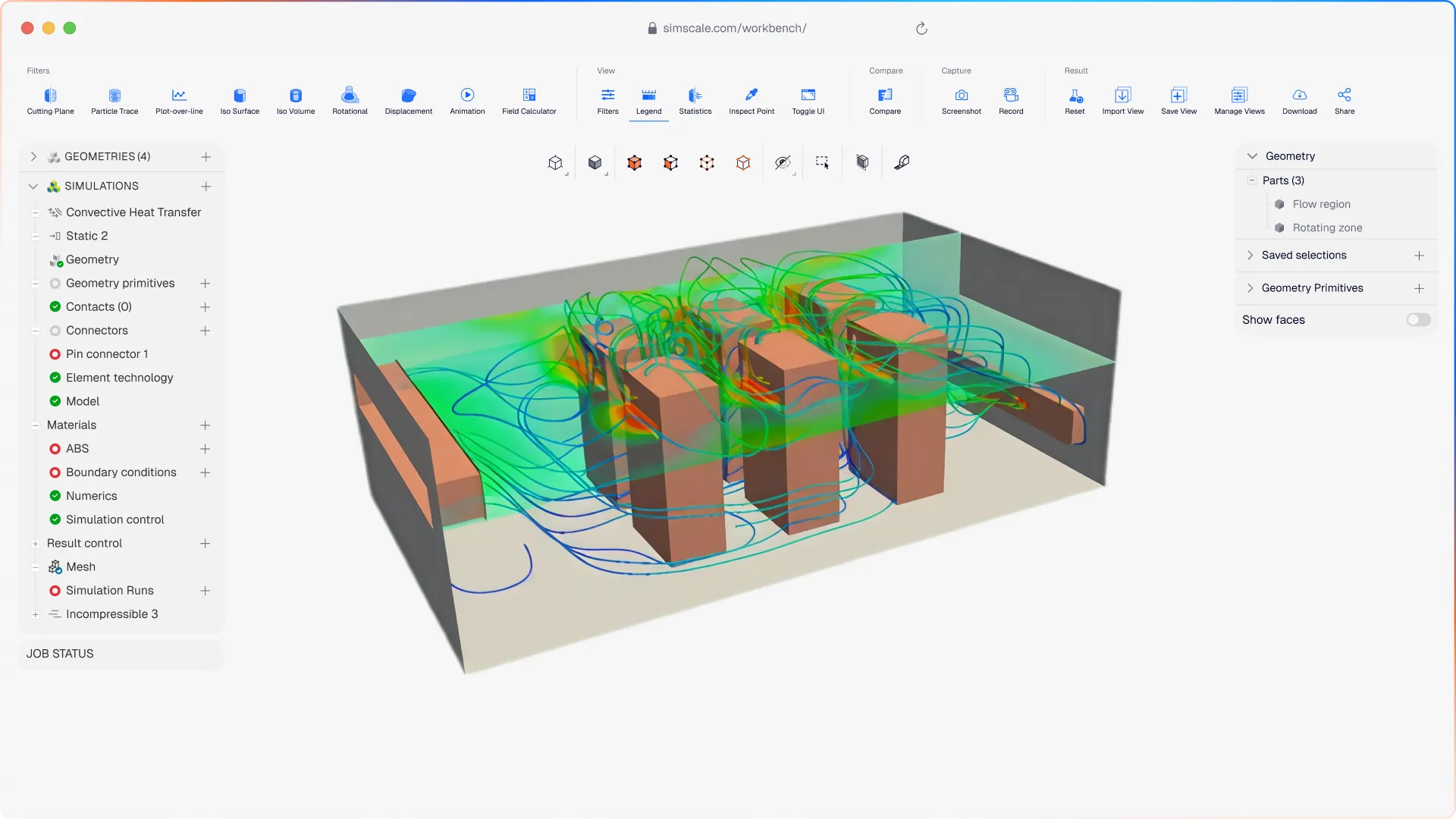Screen dimensions: 1456x819
Task: Toggle the Legend display
Action: (648, 101)
